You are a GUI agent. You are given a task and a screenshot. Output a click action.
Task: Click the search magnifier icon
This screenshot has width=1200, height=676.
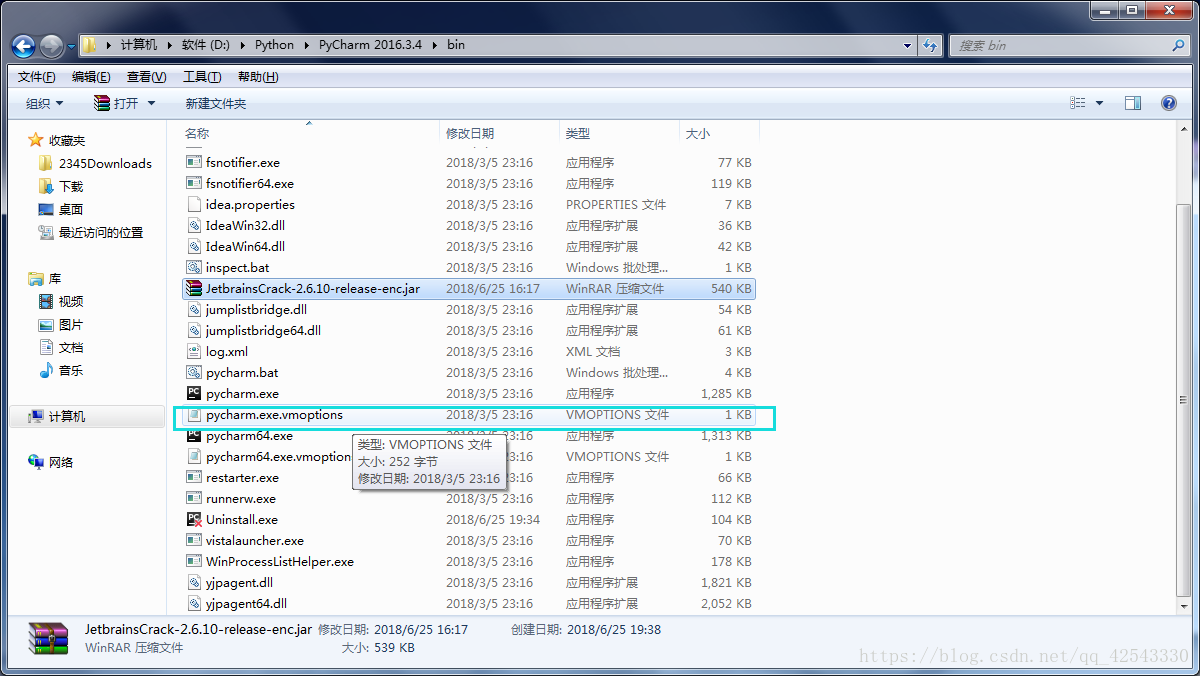[1179, 45]
